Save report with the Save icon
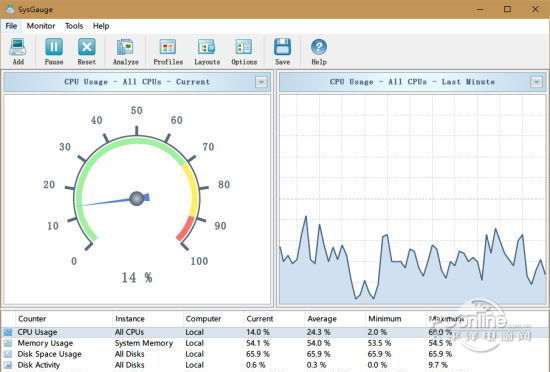The height and width of the screenshot is (372, 550). point(282,52)
